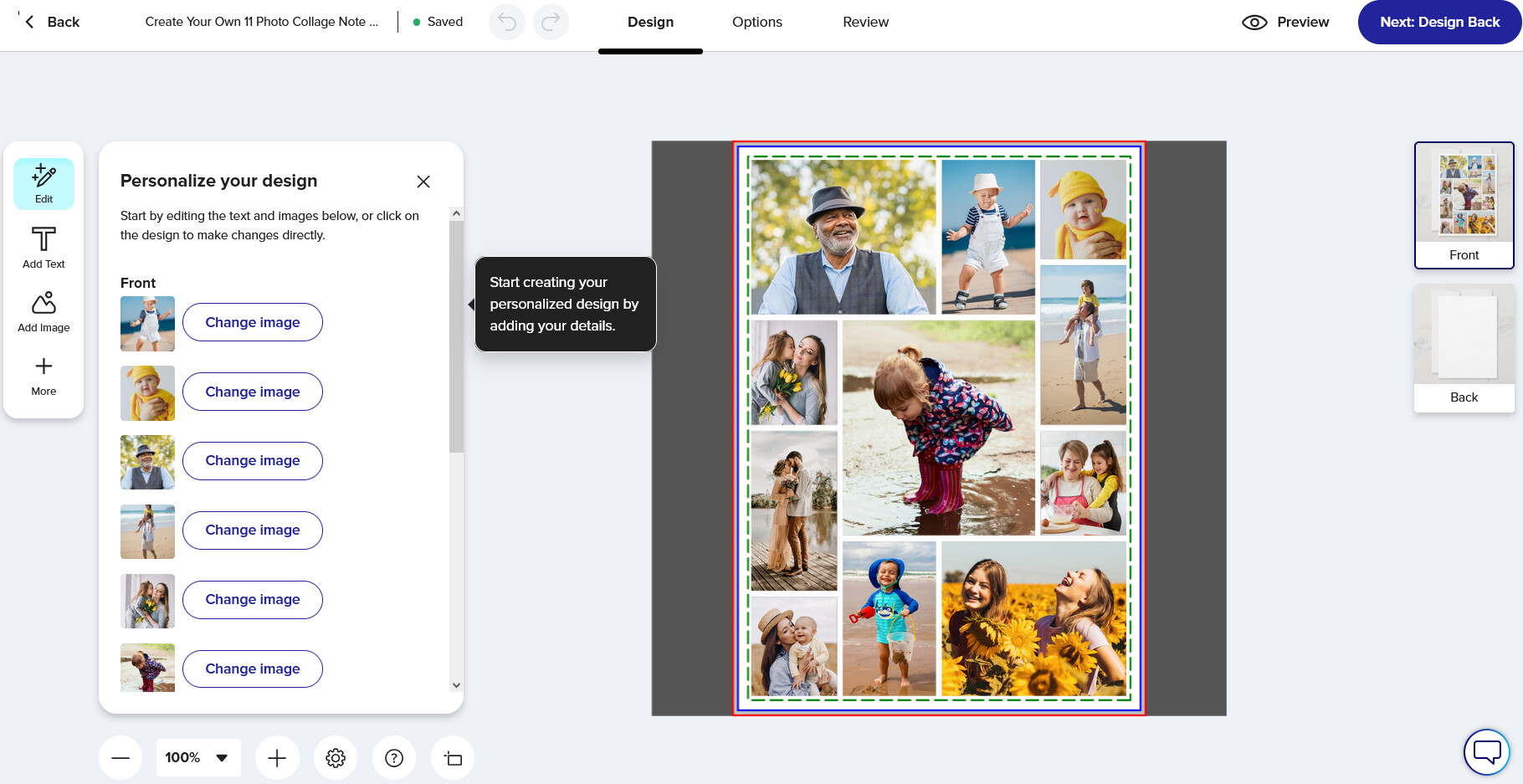This screenshot has height=784, width=1523.
Task: Click the panel scrollbar up arrow
Action: (x=456, y=213)
